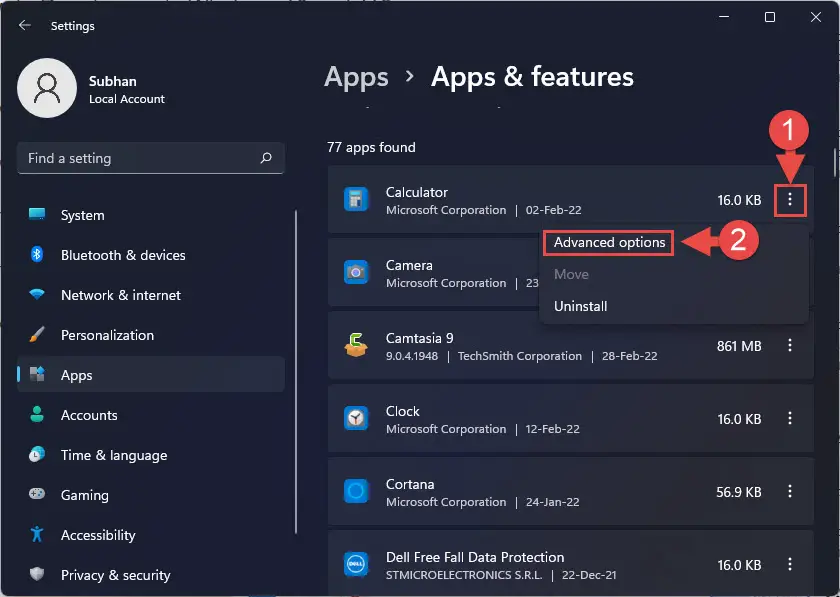Click the search magnifier icon
This screenshot has height=597, width=840.
(x=266, y=158)
